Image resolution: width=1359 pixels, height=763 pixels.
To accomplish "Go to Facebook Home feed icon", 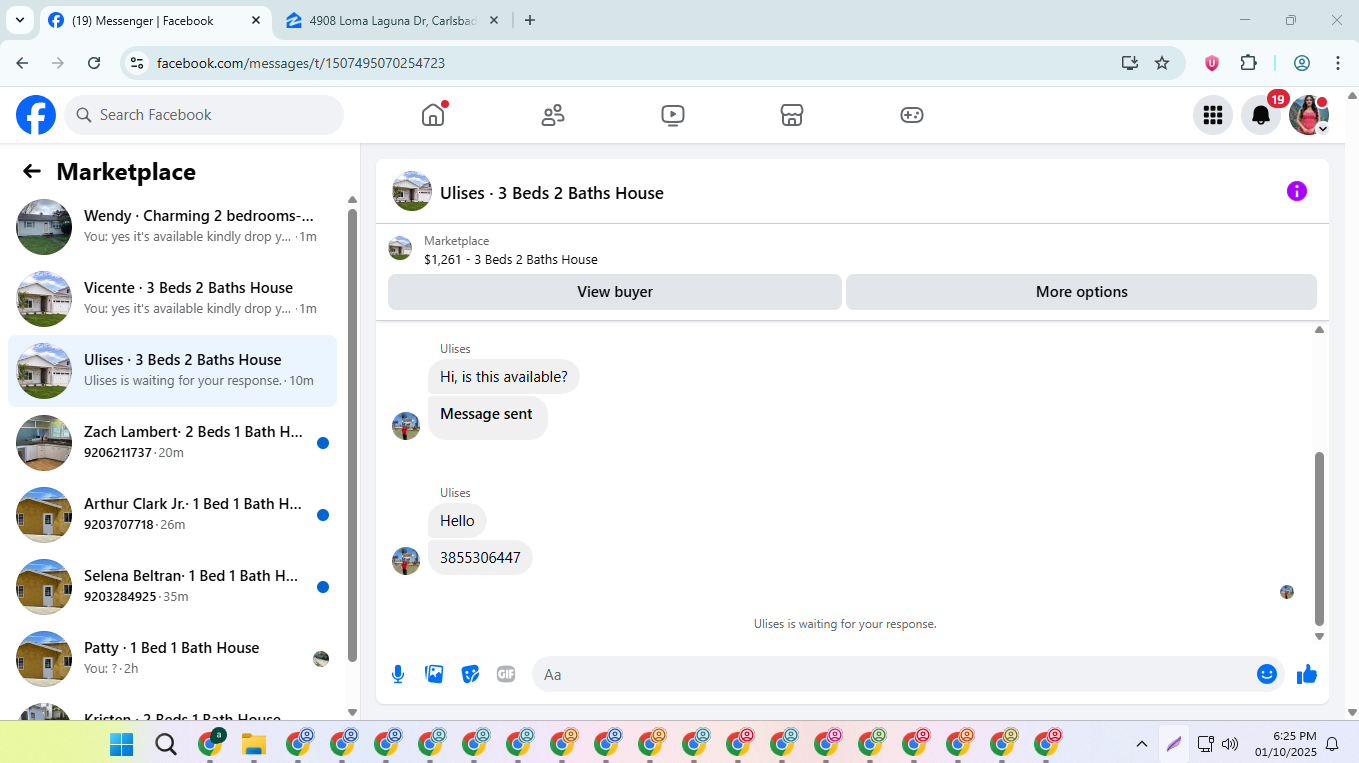I will 433,115.
